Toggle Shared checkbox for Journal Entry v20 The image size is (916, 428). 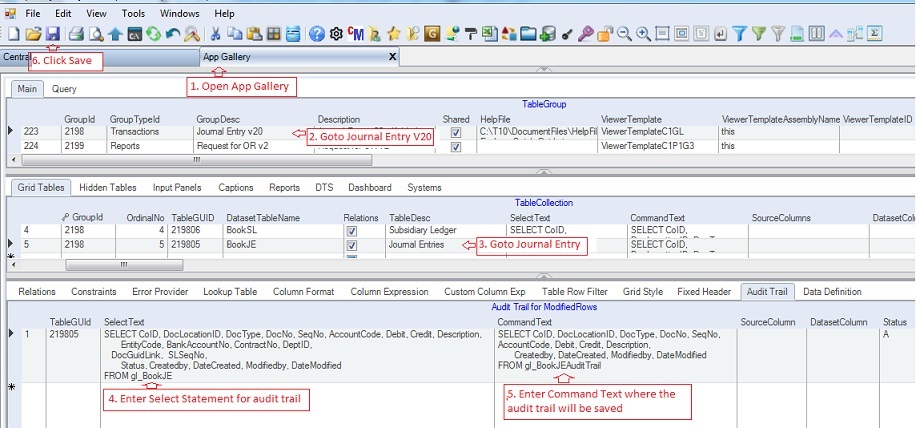pyautogui.click(x=456, y=133)
